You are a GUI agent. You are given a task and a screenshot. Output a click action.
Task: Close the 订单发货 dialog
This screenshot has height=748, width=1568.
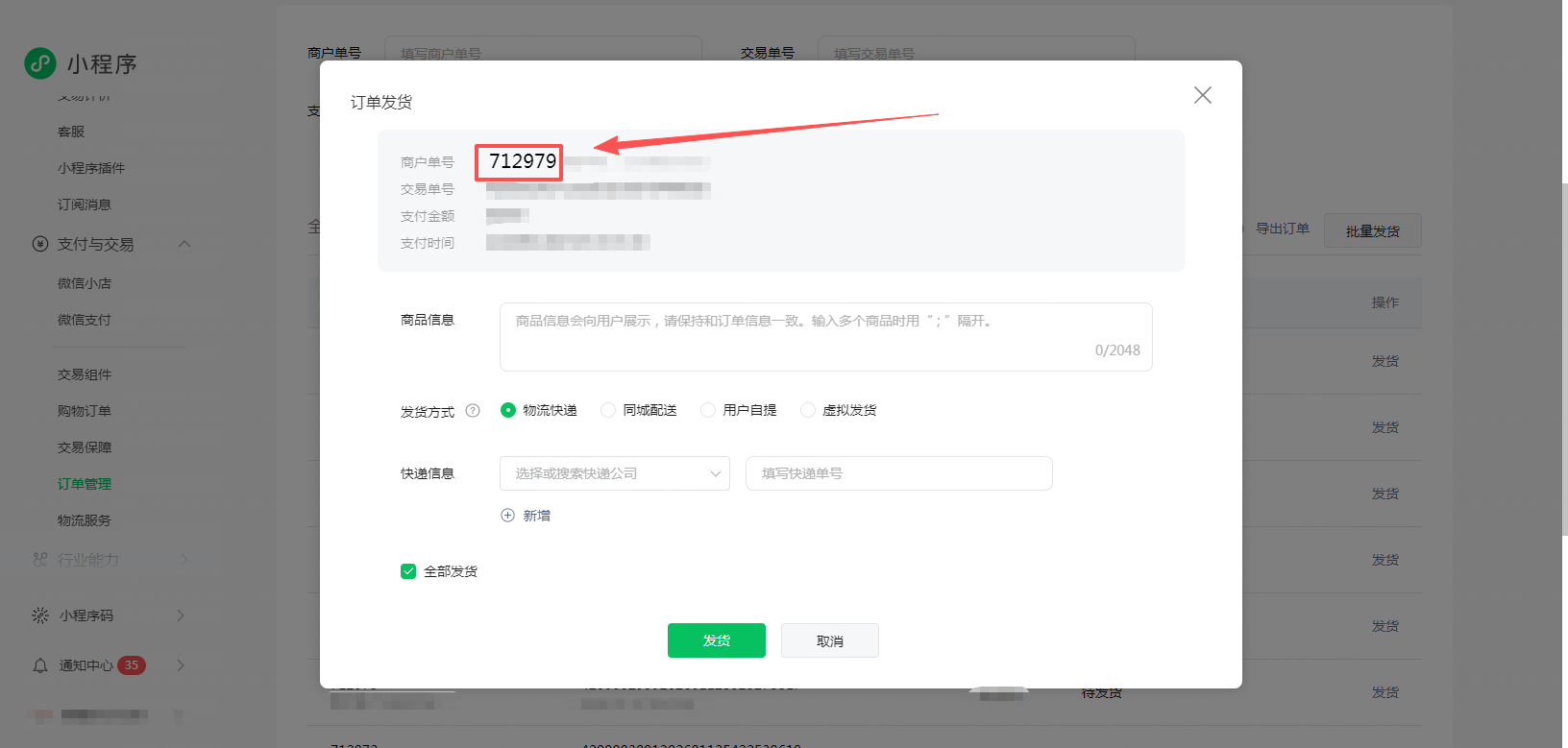pyautogui.click(x=1202, y=95)
